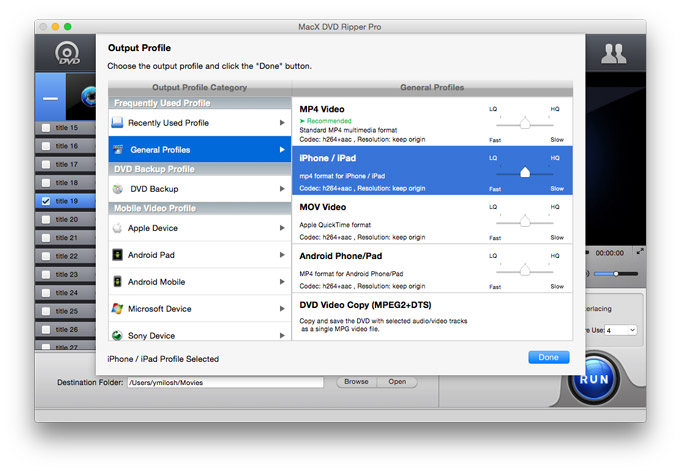This screenshot has height=471, width=680.
Task: Select DVD Video Copy (MPEG2+DTS) profile
Action: (x=432, y=317)
